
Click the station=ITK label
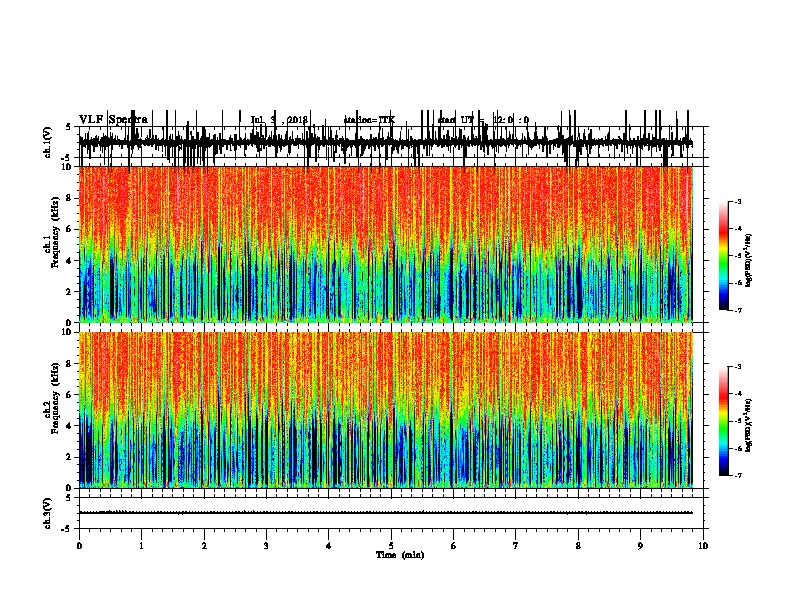(369, 120)
